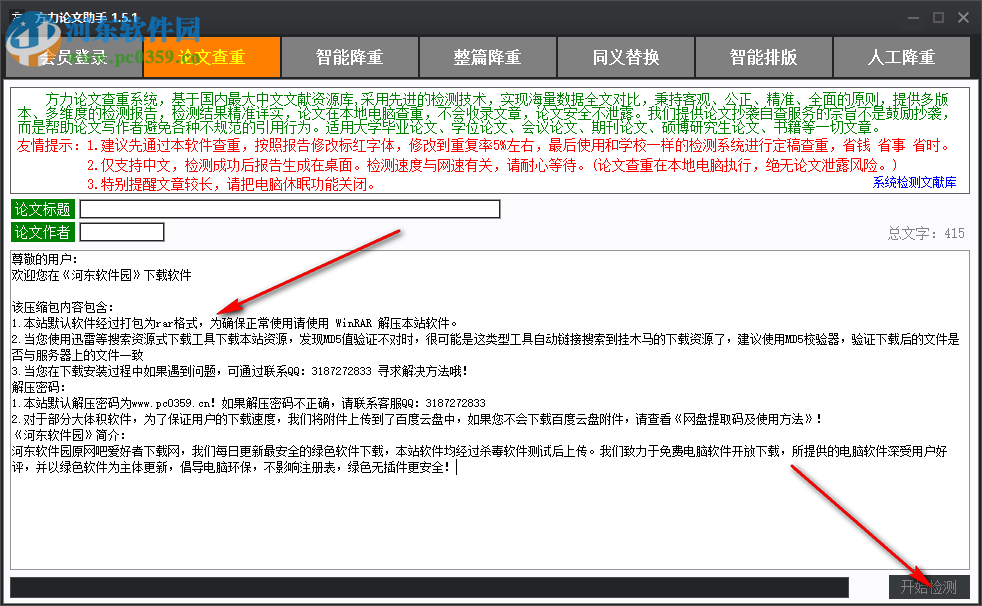Select the active 论文查重 tab
Image resolution: width=982 pixels, height=606 pixels.
coord(211,57)
